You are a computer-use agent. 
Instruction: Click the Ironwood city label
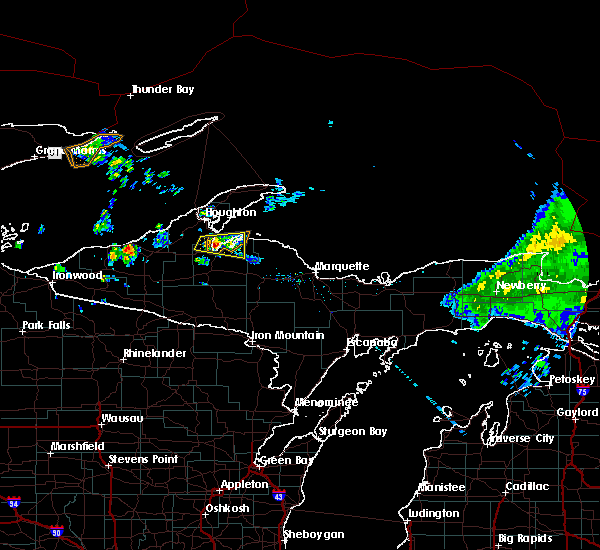(77, 276)
